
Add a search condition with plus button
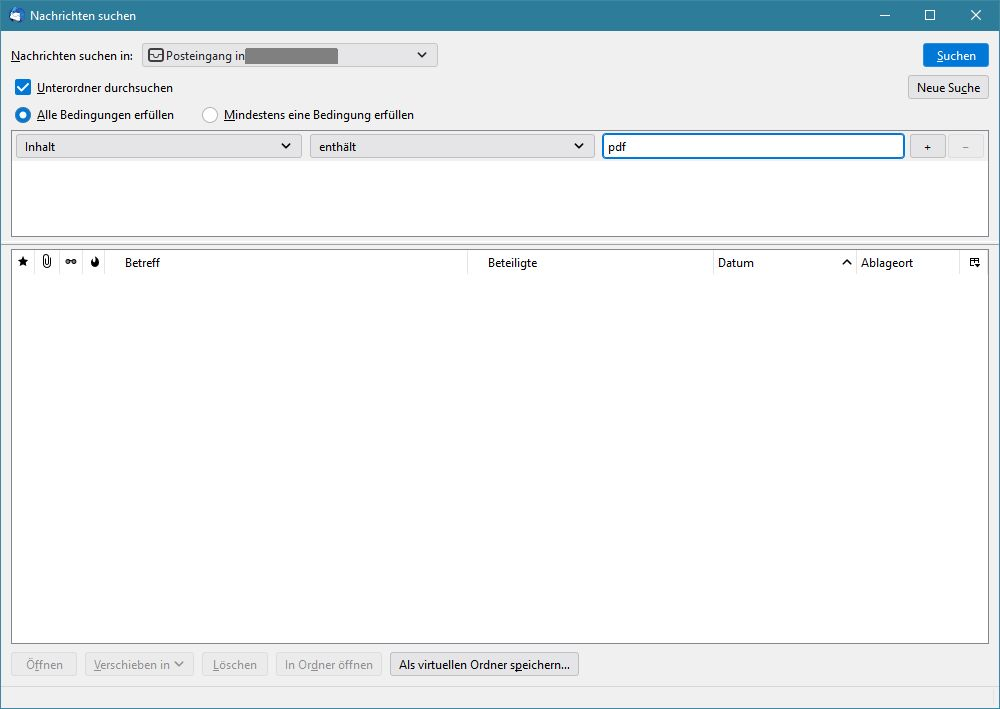coord(927,147)
